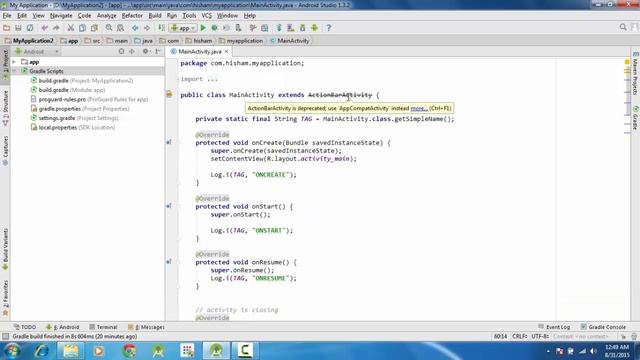Image resolution: width=640 pixels, height=360 pixels.
Task: Toggle the TODO tool window
Action: coord(24,327)
